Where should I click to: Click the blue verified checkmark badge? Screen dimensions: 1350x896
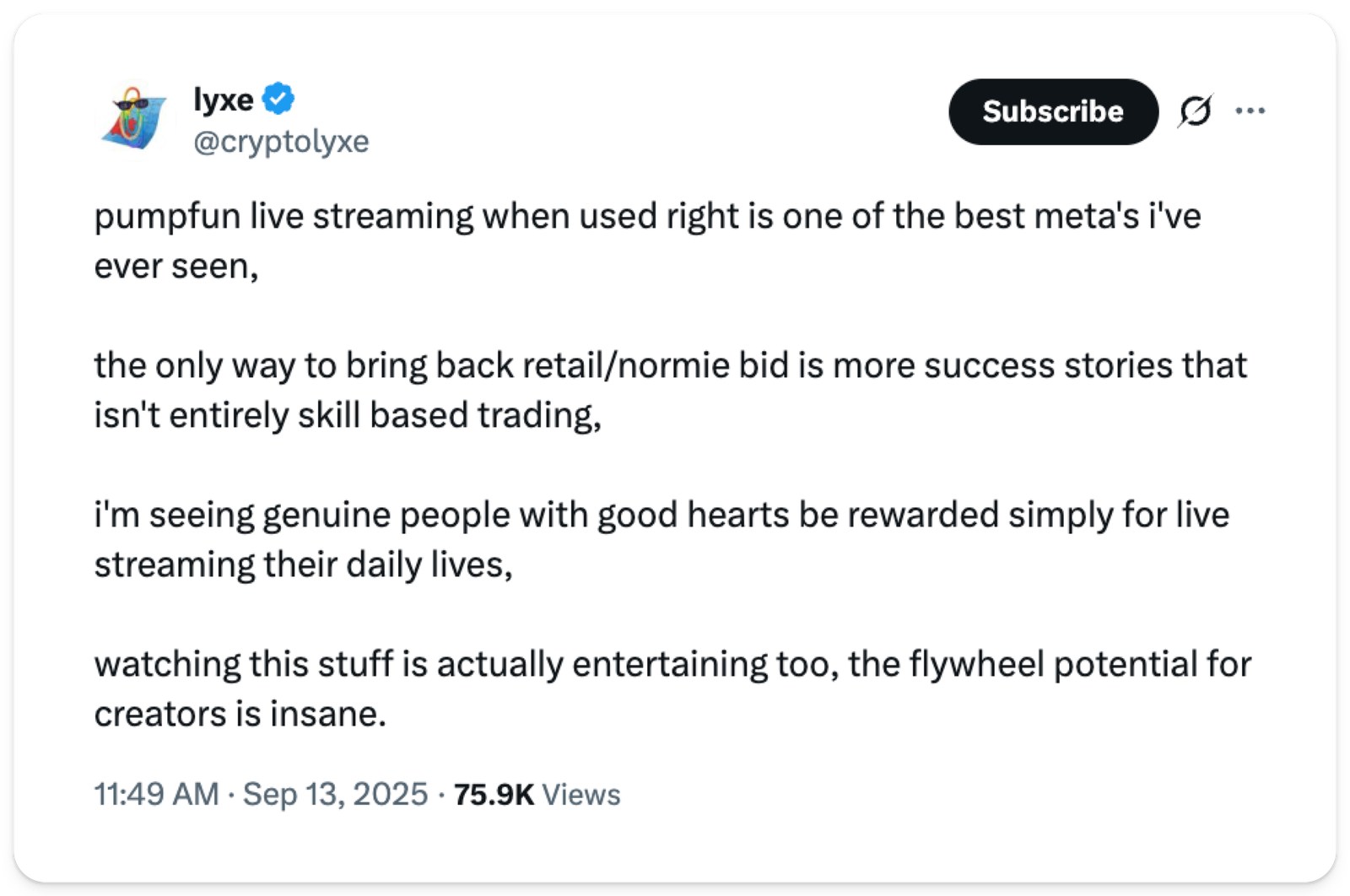(x=278, y=99)
